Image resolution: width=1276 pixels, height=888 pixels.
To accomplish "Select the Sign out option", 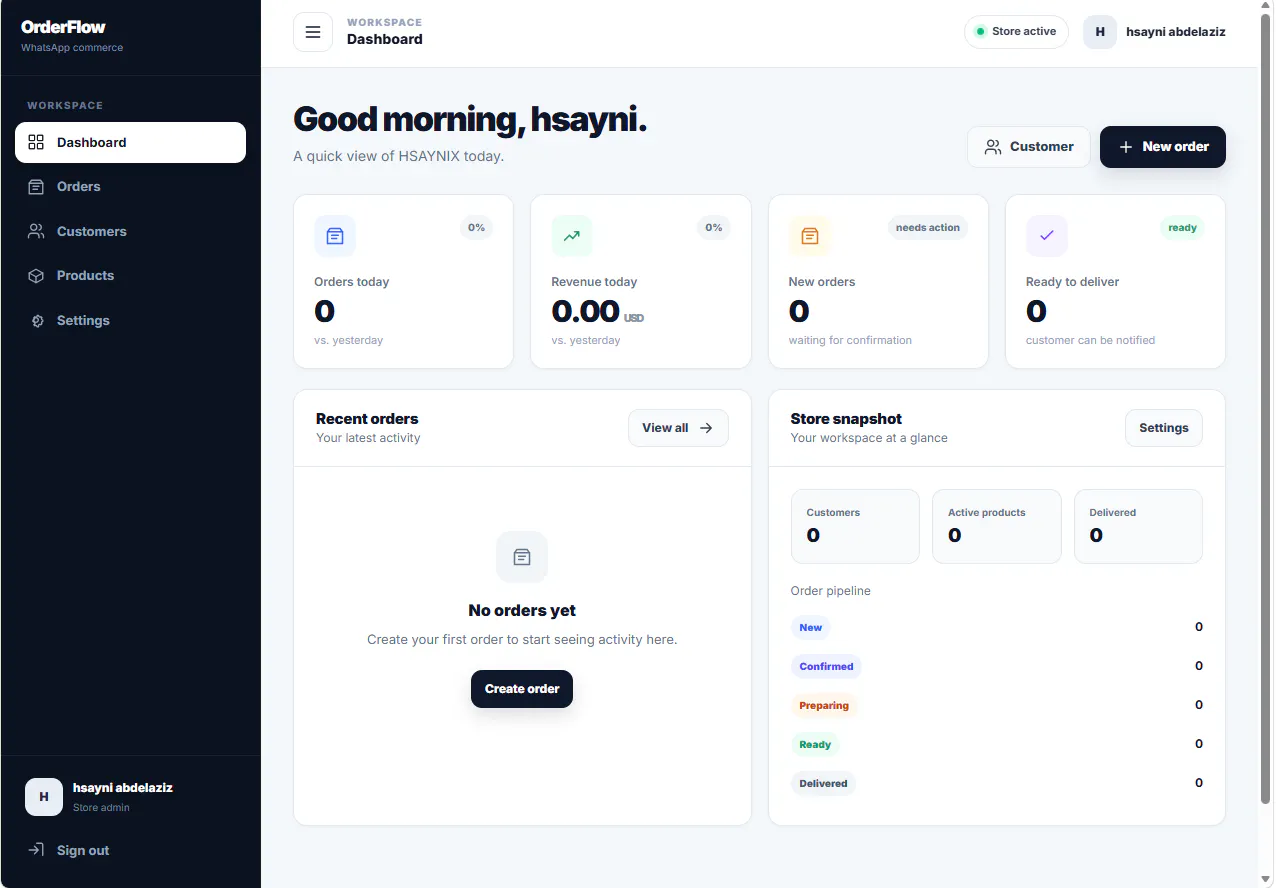I will click(130, 850).
